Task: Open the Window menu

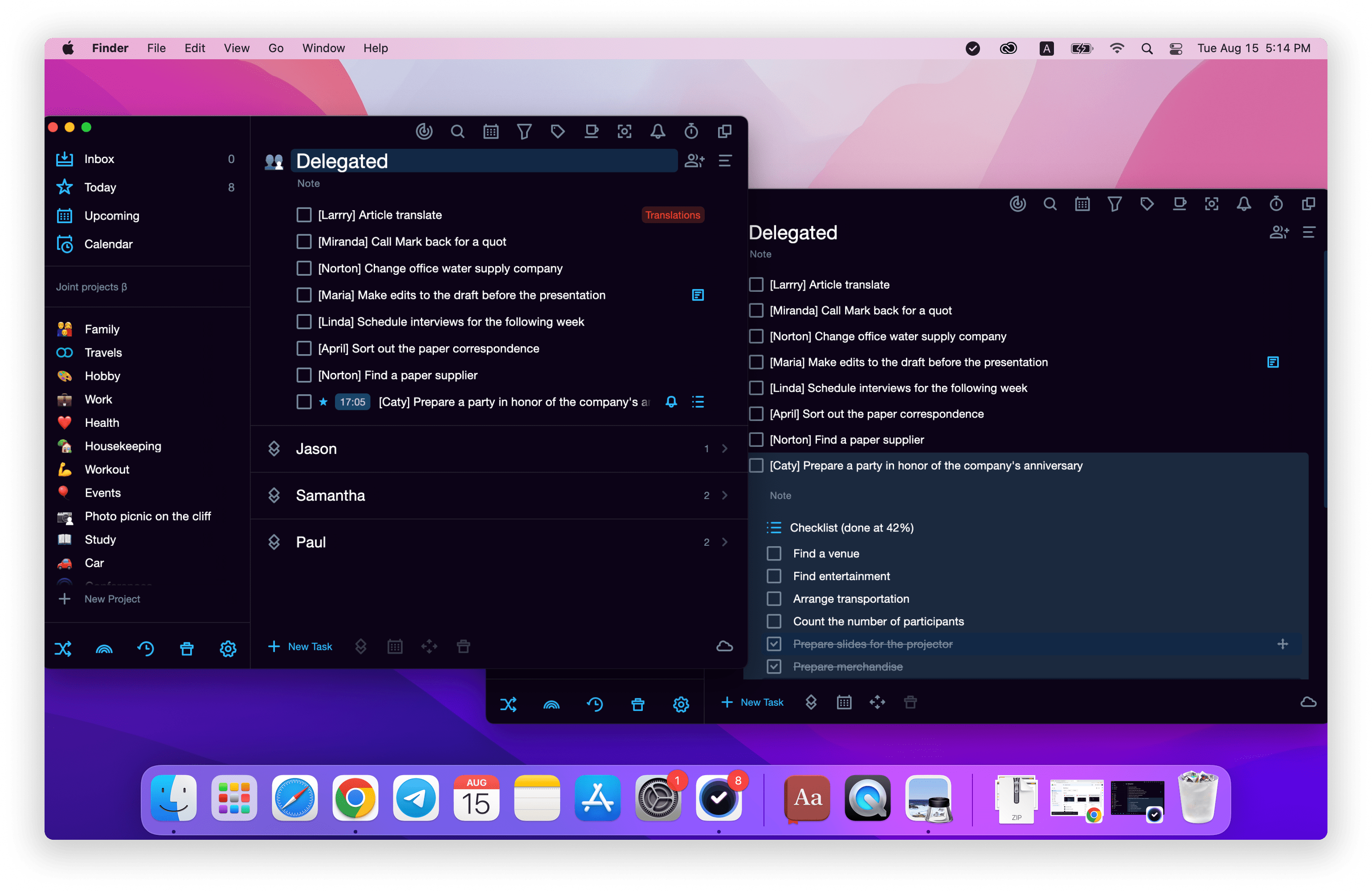Action: pyautogui.click(x=323, y=48)
